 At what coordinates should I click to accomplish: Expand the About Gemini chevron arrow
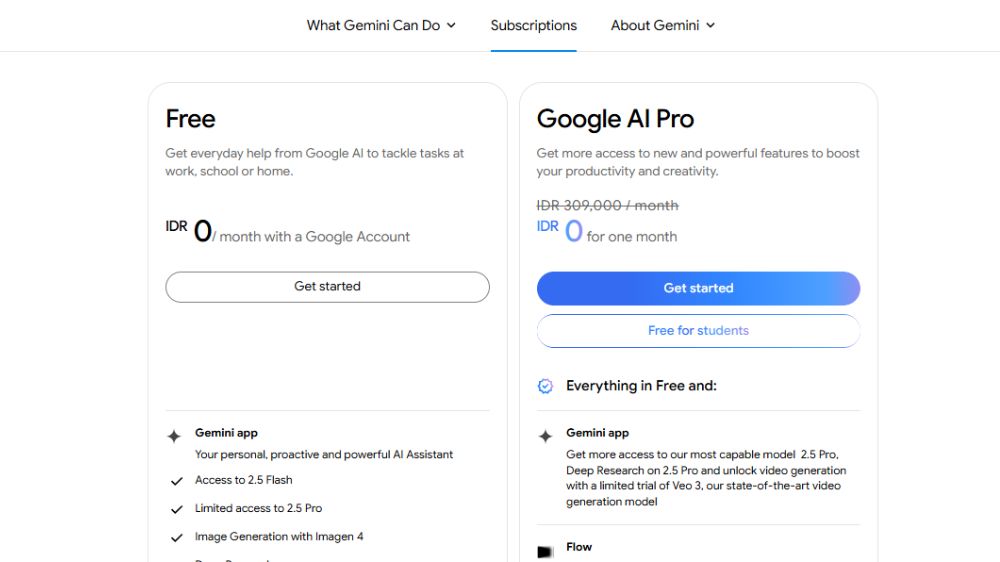click(710, 25)
